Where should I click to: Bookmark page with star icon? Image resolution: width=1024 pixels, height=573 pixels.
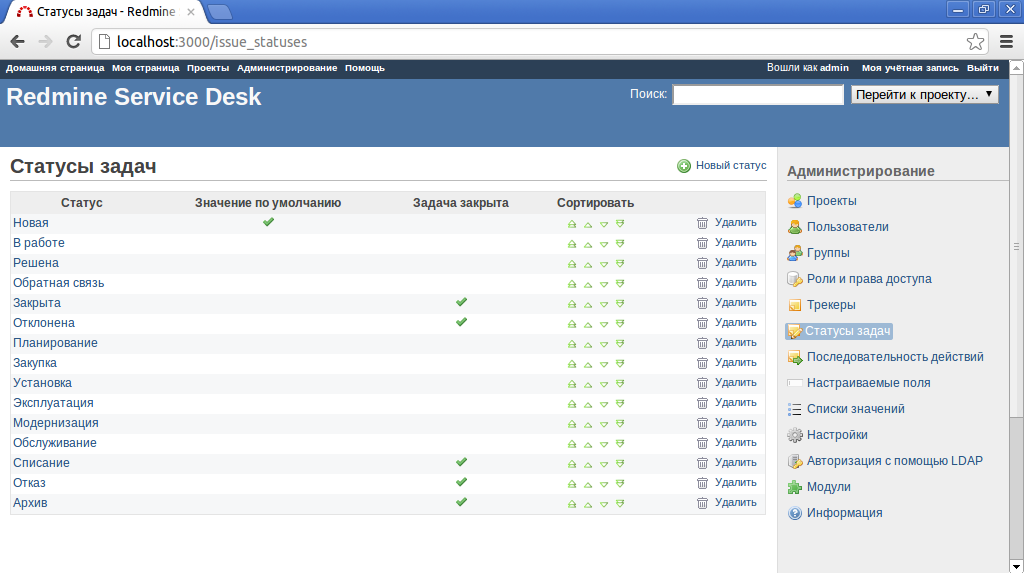point(975,42)
